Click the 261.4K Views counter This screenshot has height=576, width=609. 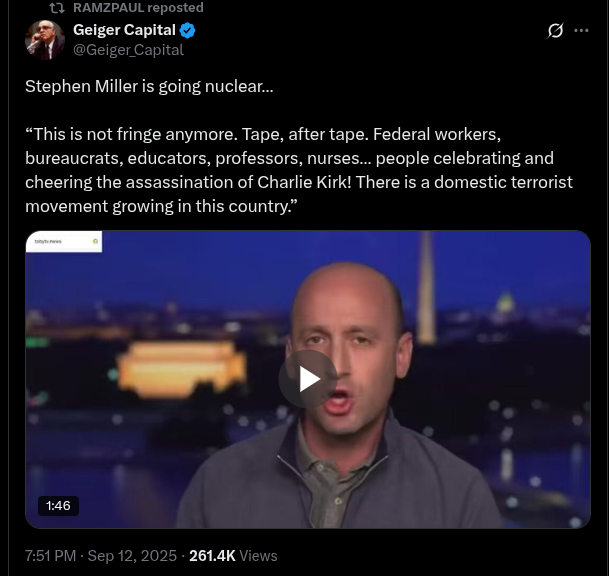[233, 556]
